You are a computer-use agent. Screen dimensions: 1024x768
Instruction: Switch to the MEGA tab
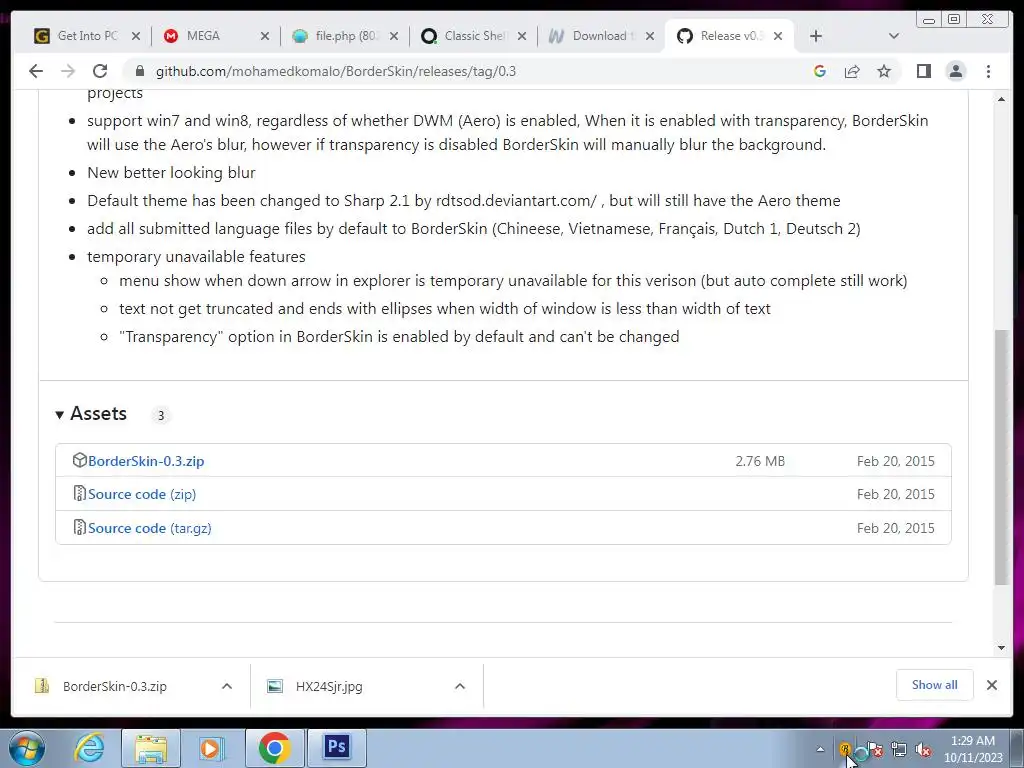pos(216,36)
